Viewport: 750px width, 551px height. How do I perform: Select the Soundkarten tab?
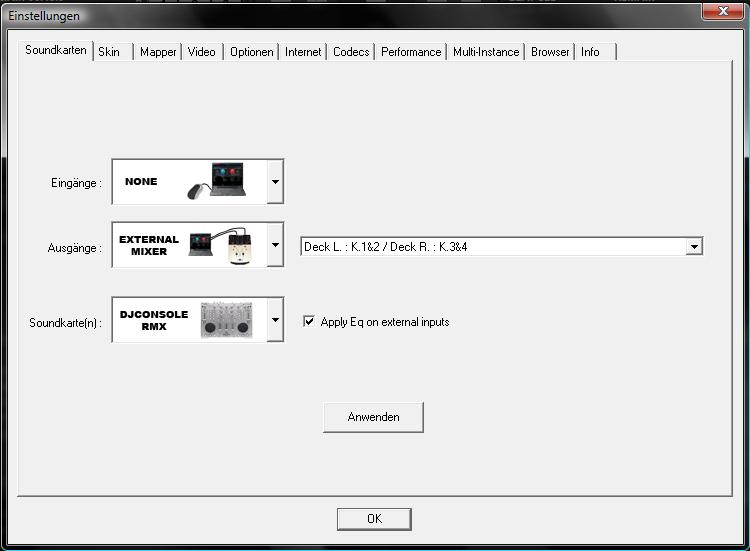(55, 50)
